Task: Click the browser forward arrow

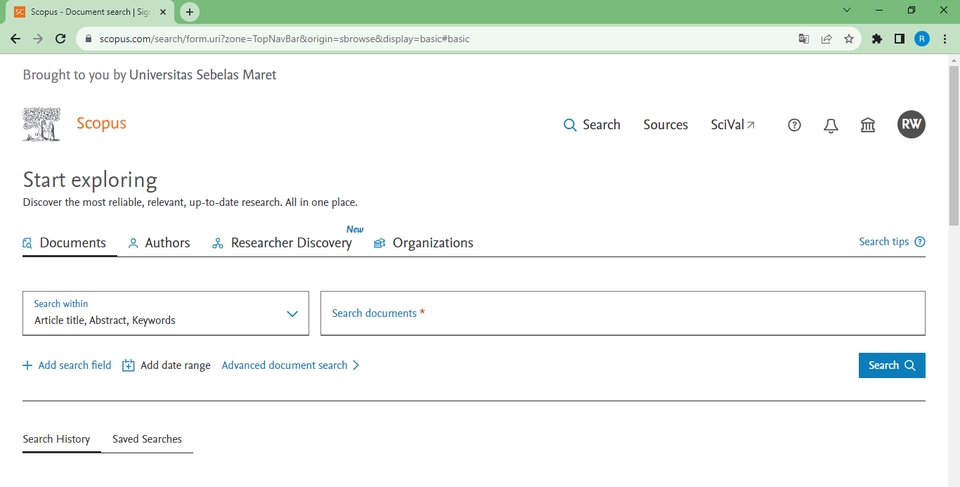Action: [x=38, y=39]
